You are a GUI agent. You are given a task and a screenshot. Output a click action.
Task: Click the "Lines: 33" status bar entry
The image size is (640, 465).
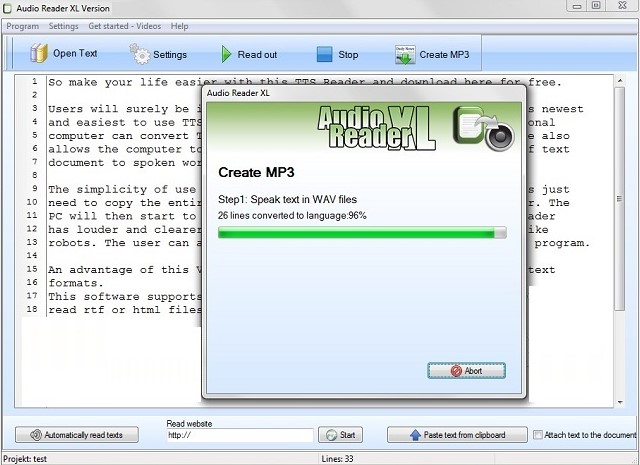[338, 459]
